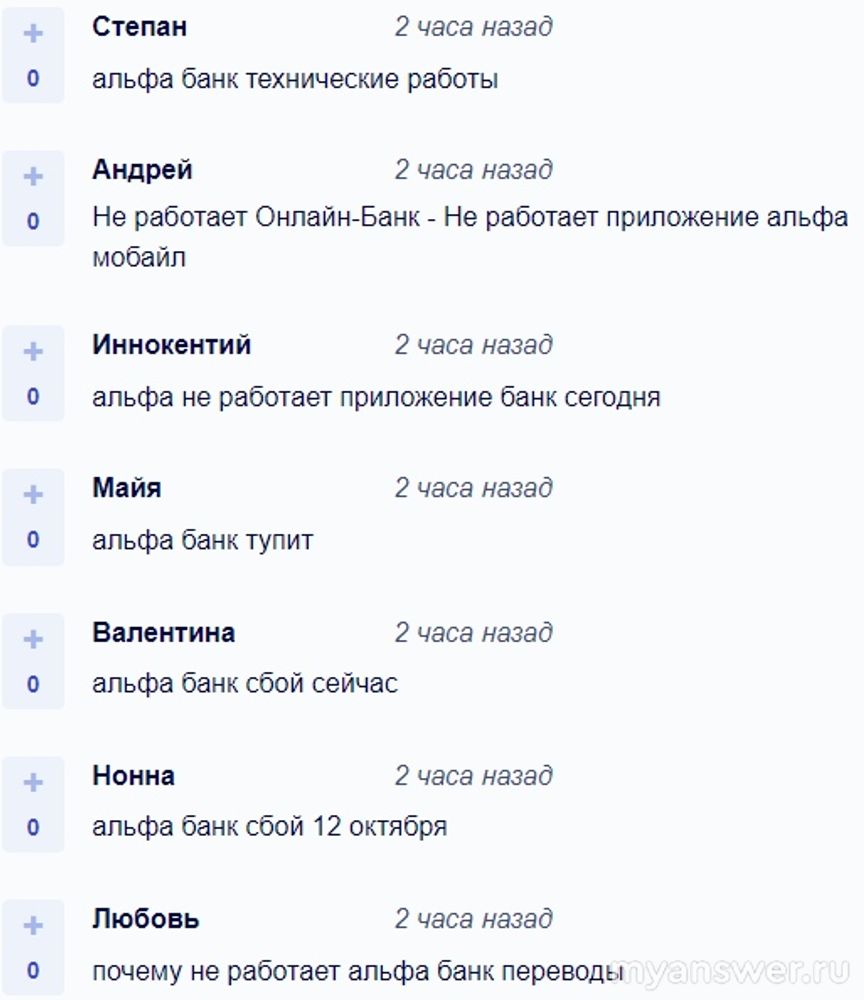Image resolution: width=864 pixels, height=1000 pixels.
Task: Click on commenter name Нонна
Action: pos(133,775)
